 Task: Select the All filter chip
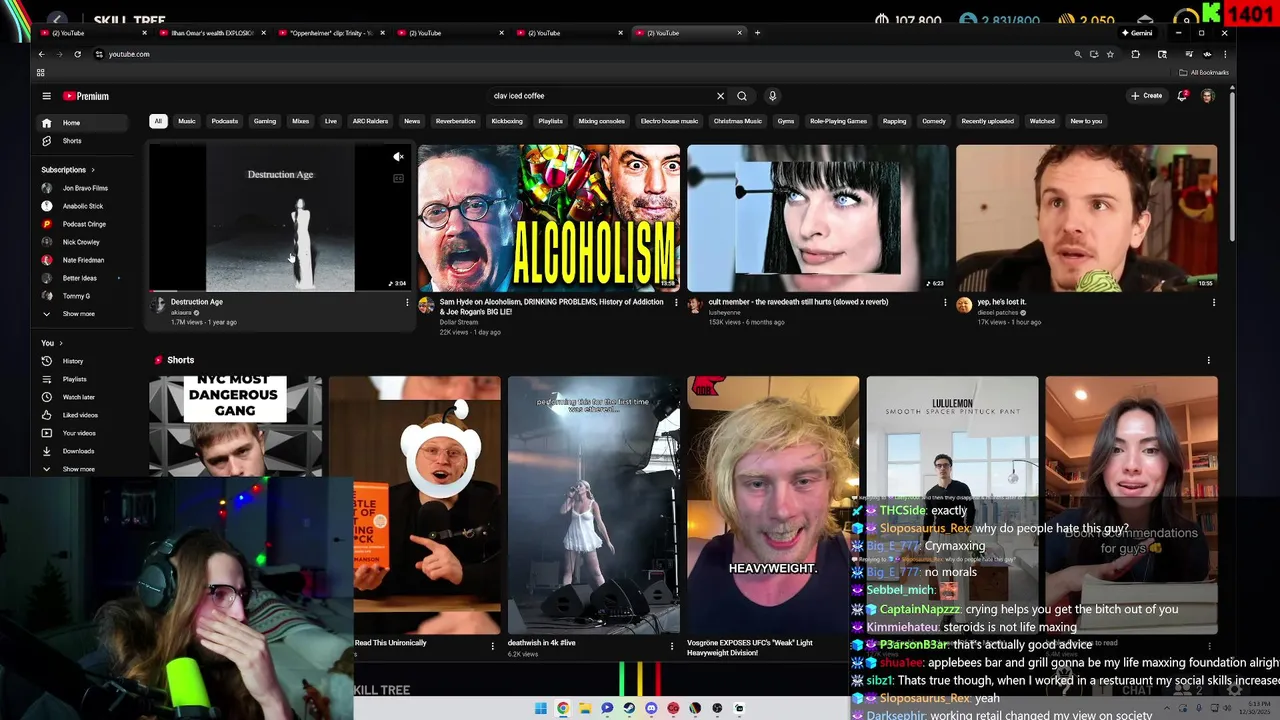[158, 121]
